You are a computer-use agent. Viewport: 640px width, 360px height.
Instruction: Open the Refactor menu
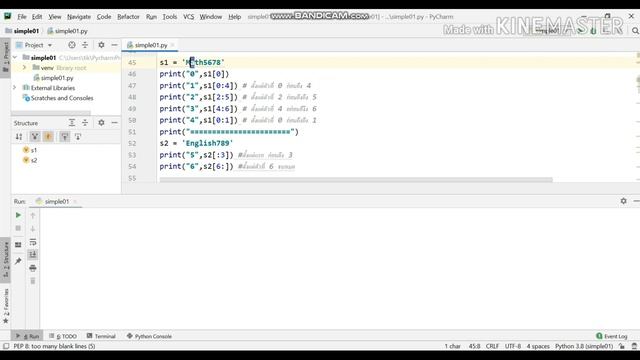128,17
